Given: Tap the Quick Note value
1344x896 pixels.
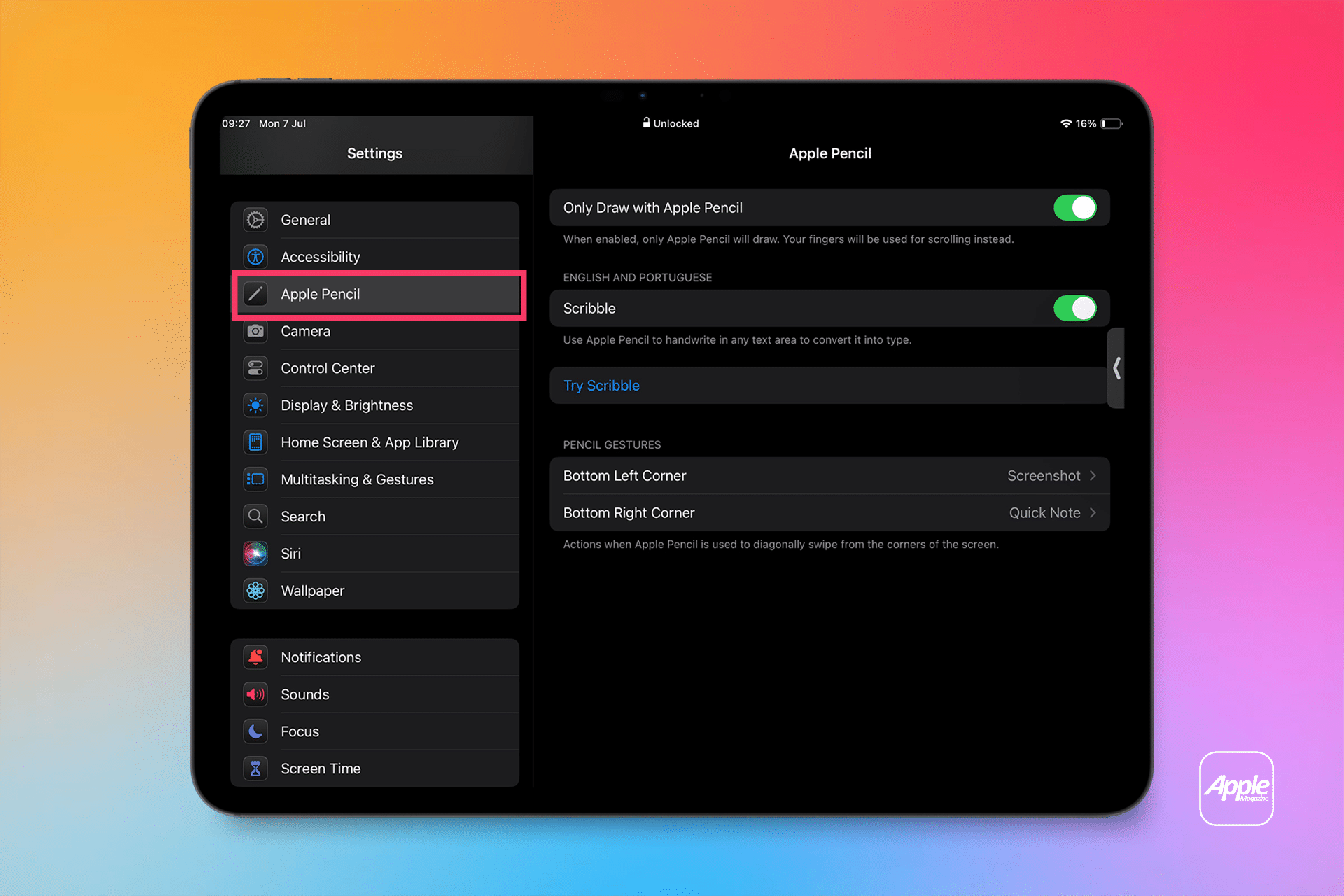Looking at the screenshot, I should [1044, 513].
